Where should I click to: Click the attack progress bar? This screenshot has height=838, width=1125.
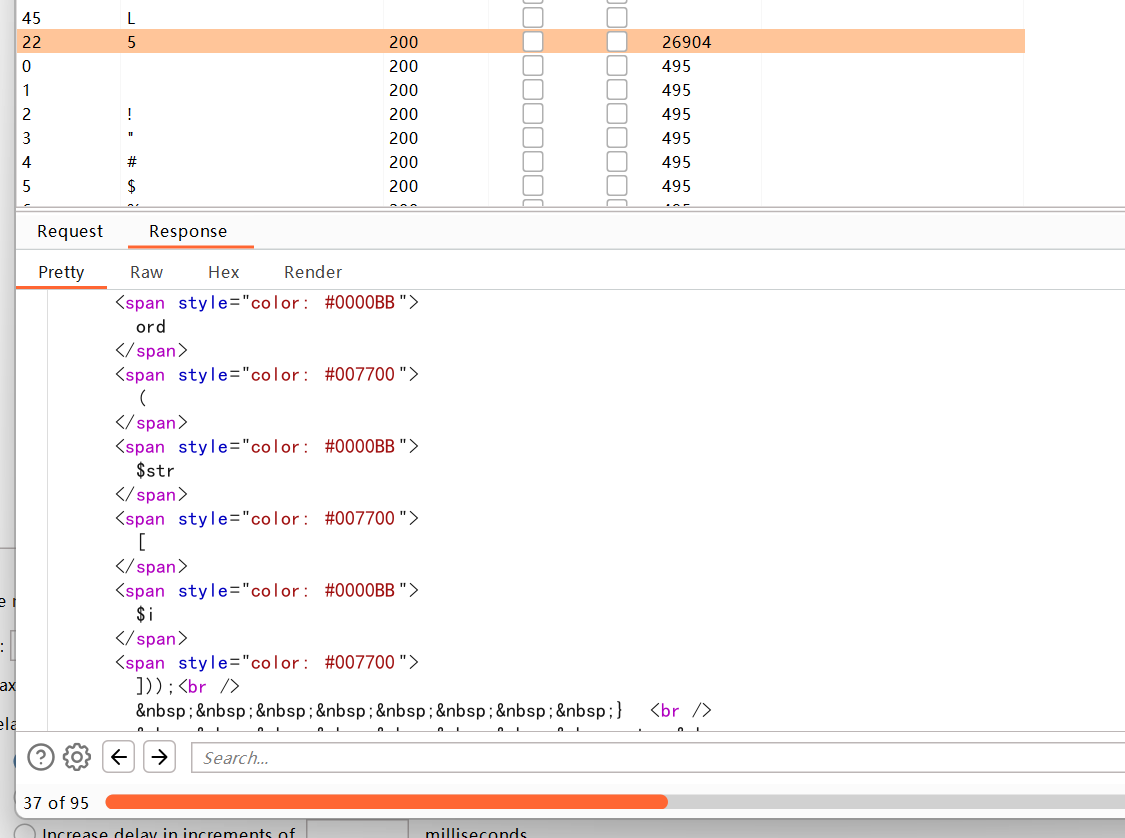(615, 802)
